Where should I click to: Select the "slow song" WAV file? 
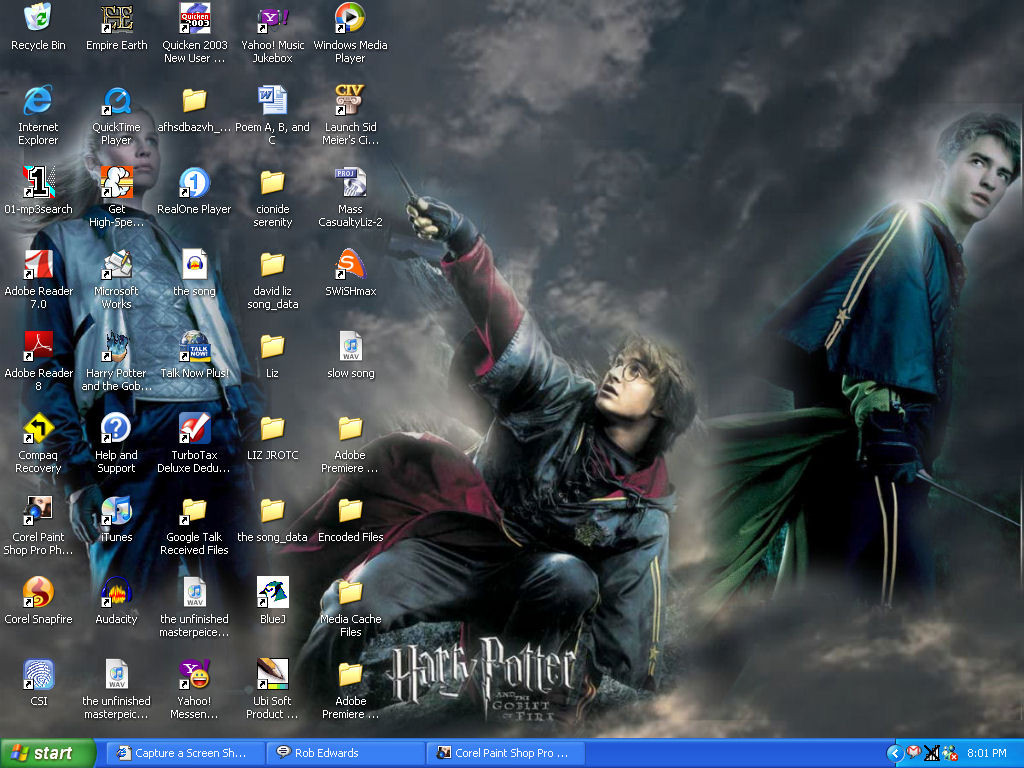(x=350, y=347)
